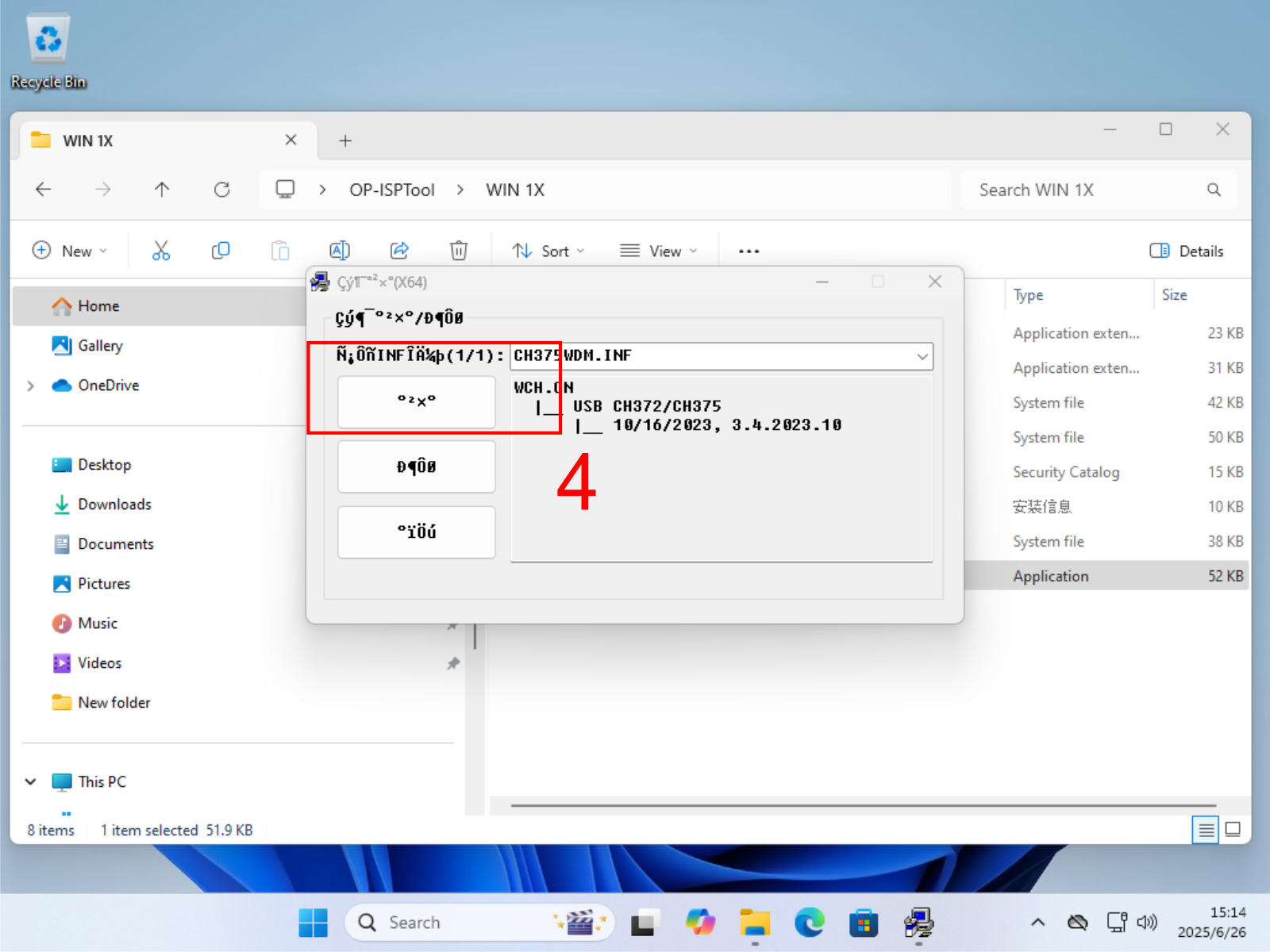The height and width of the screenshot is (952, 1270).
Task: Open the Recycle Bin desktop icon
Action: point(48,52)
